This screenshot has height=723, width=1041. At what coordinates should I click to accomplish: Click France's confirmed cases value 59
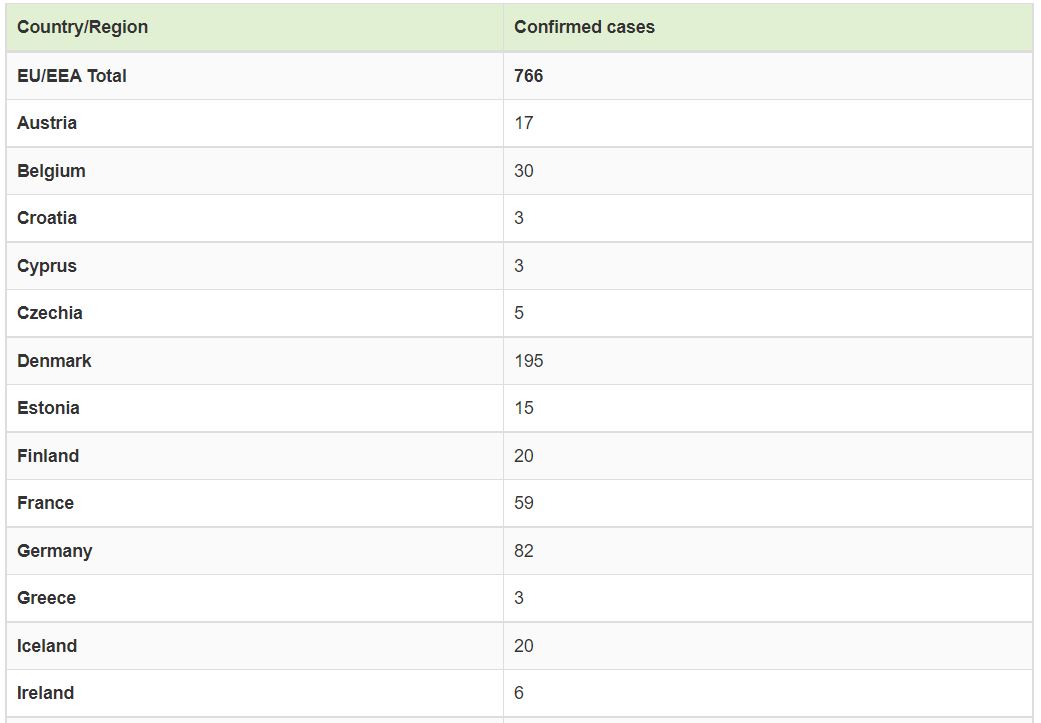point(524,503)
